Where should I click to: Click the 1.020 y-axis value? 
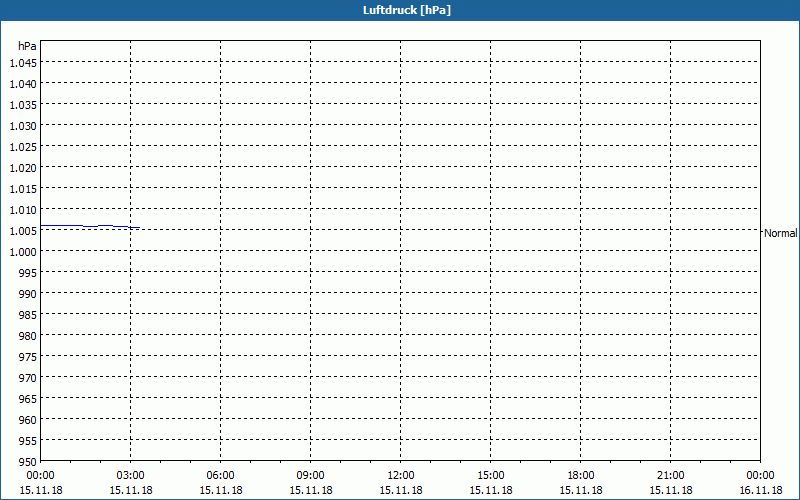click(x=23, y=168)
